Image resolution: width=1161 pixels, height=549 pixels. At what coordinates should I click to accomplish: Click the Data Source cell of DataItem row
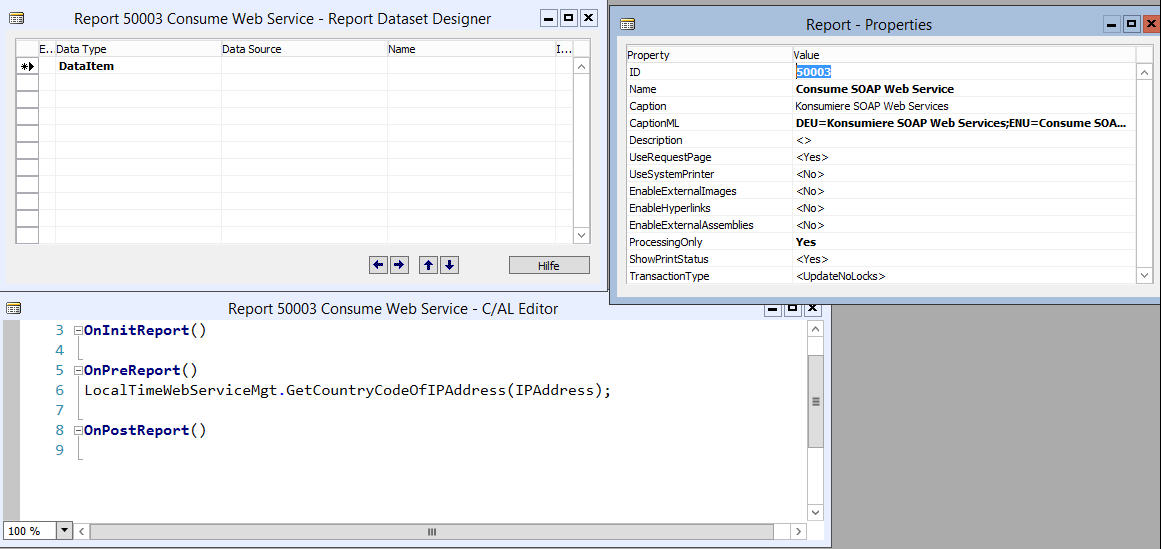pos(304,66)
